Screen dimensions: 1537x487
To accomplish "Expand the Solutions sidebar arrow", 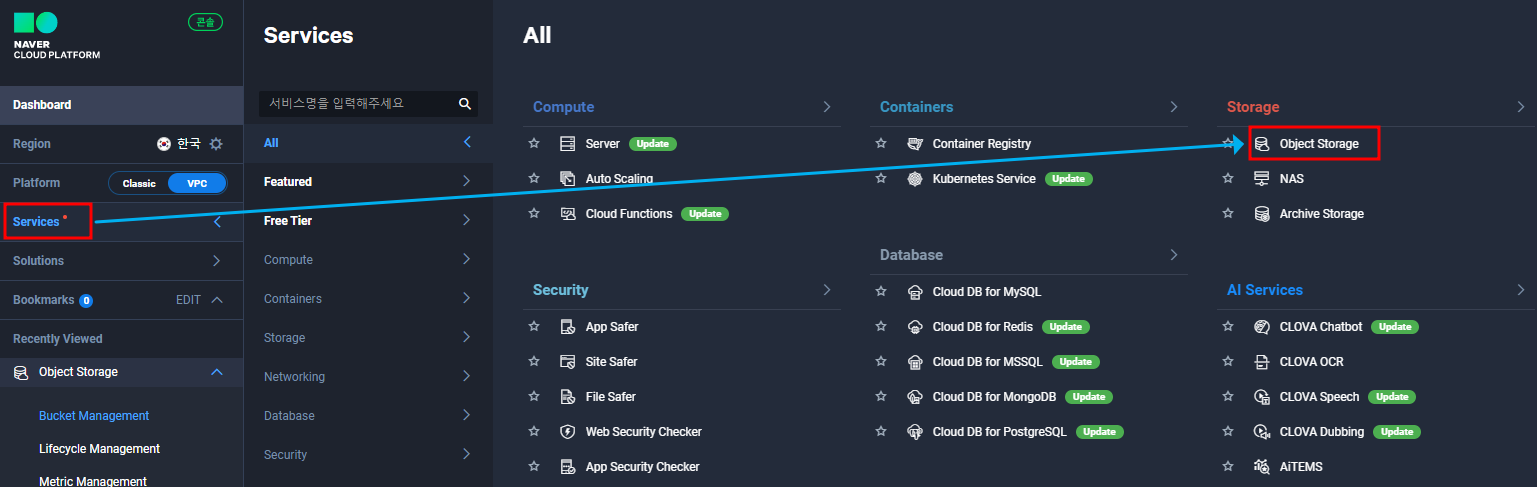I will (x=217, y=261).
